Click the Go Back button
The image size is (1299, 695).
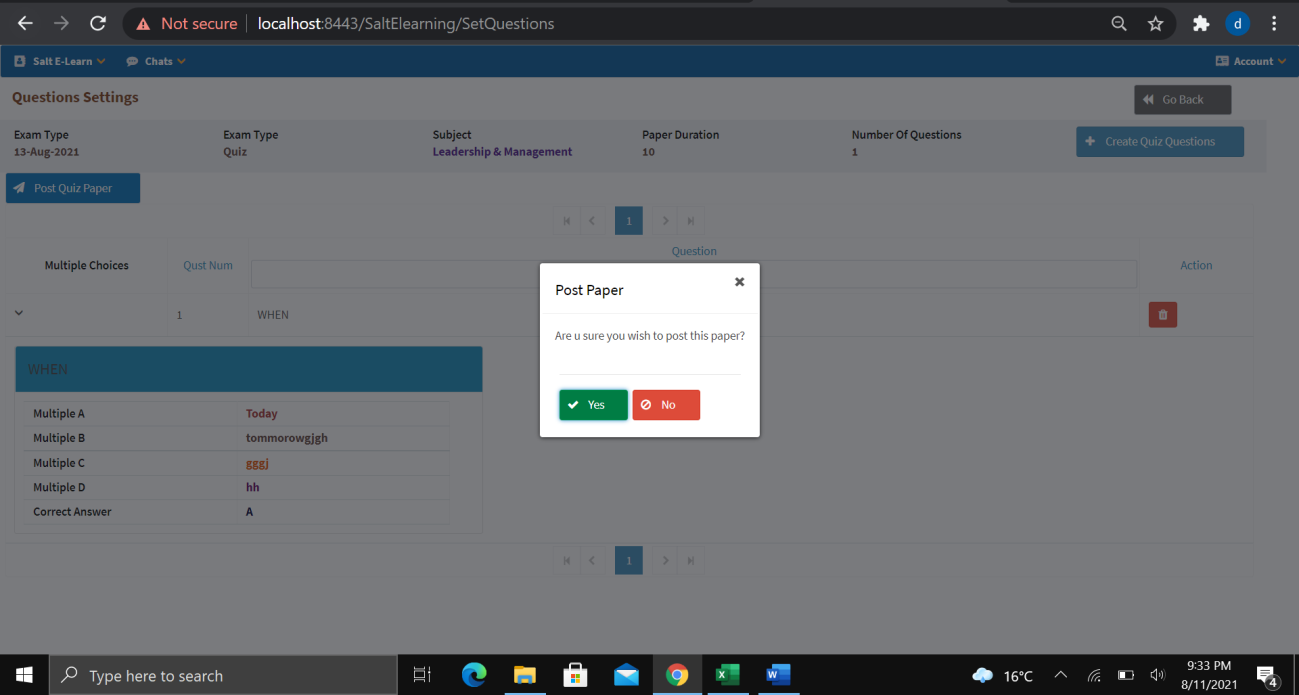[1182, 100]
